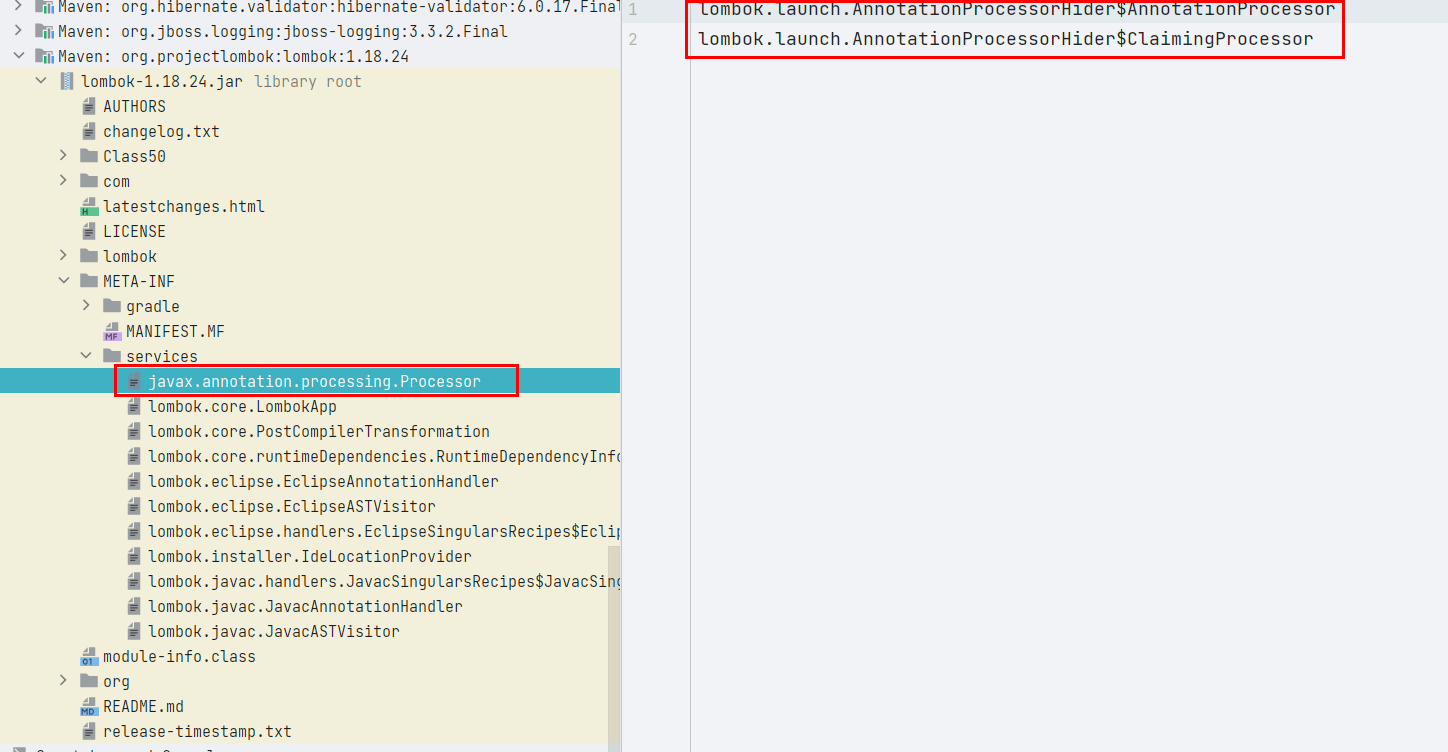Screen dimensions: 1448x752
Task: Select lombok.javac.JavacASTVisitor file
Action: tap(274, 631)
